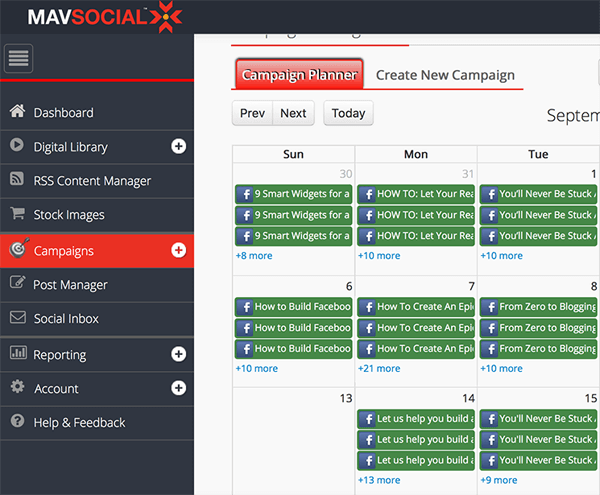Open first 'How To Create An Epi' post

(x=416, y=307)
